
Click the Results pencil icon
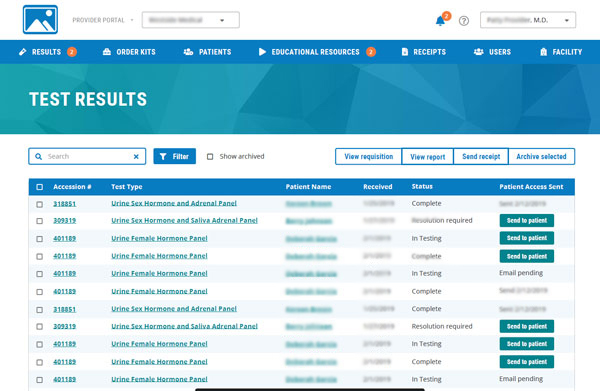pos(23,52)
